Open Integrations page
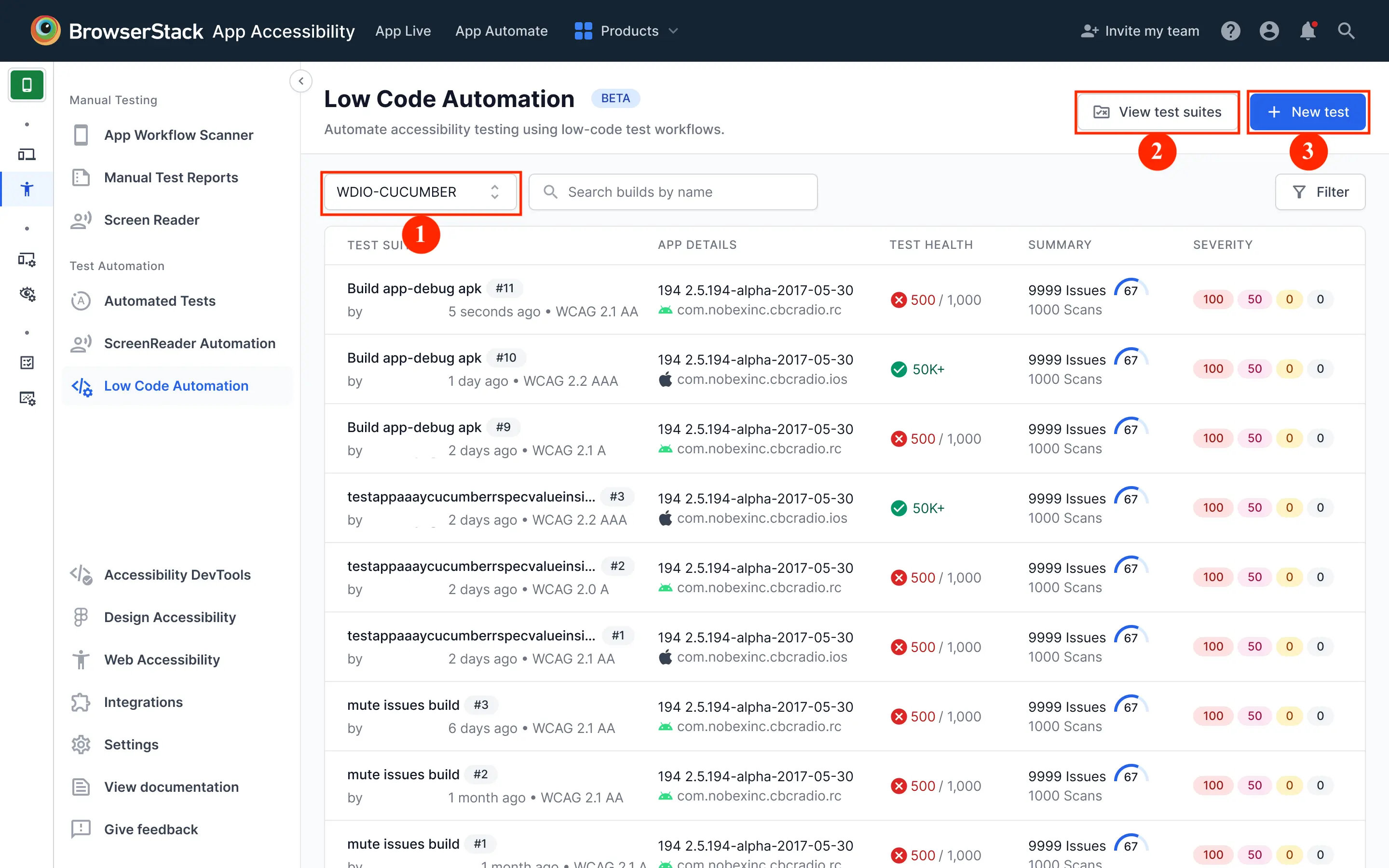Screen dimensions: 1389x868 (177, 702)
